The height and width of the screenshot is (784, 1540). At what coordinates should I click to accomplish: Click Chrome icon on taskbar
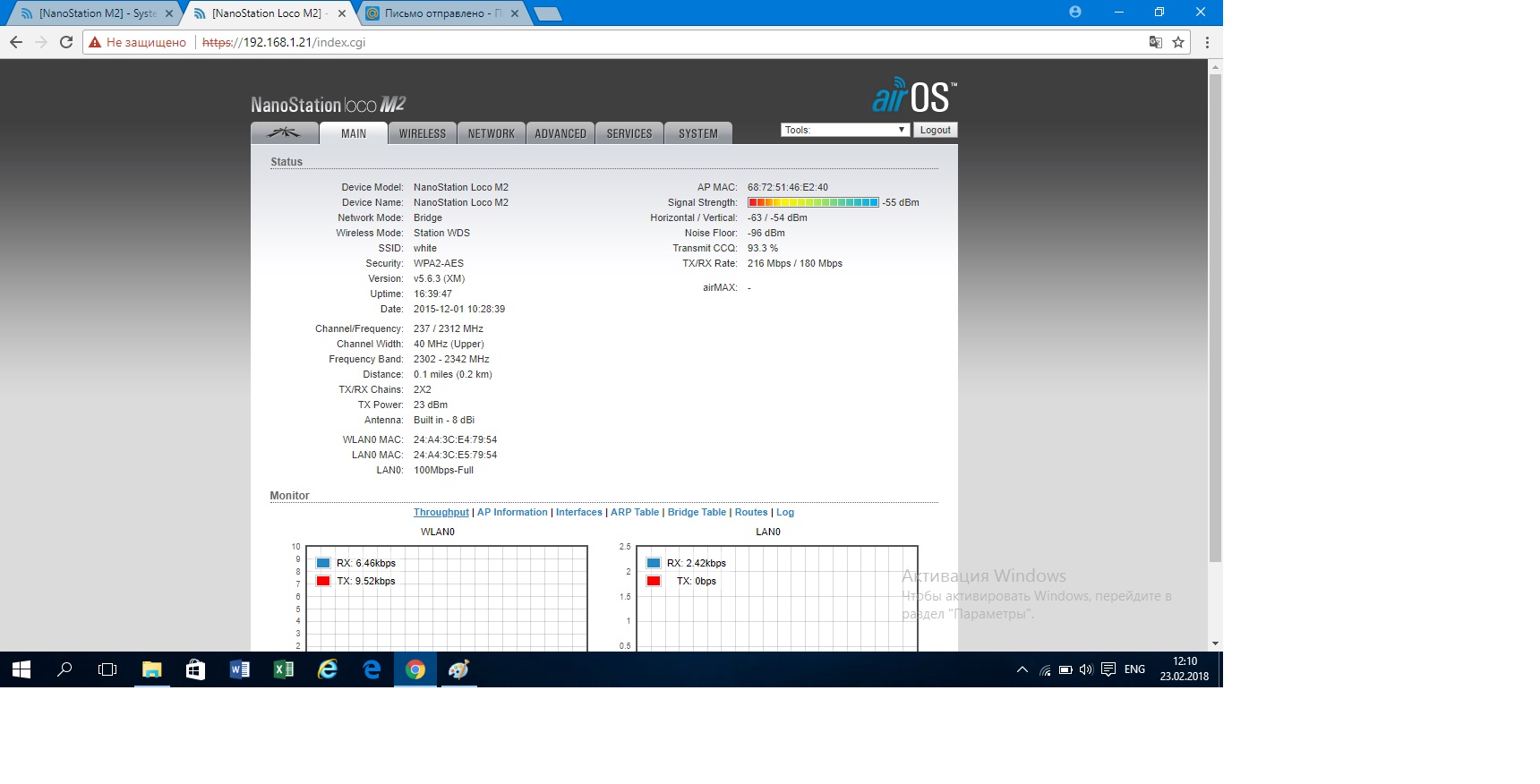(415, 669)
